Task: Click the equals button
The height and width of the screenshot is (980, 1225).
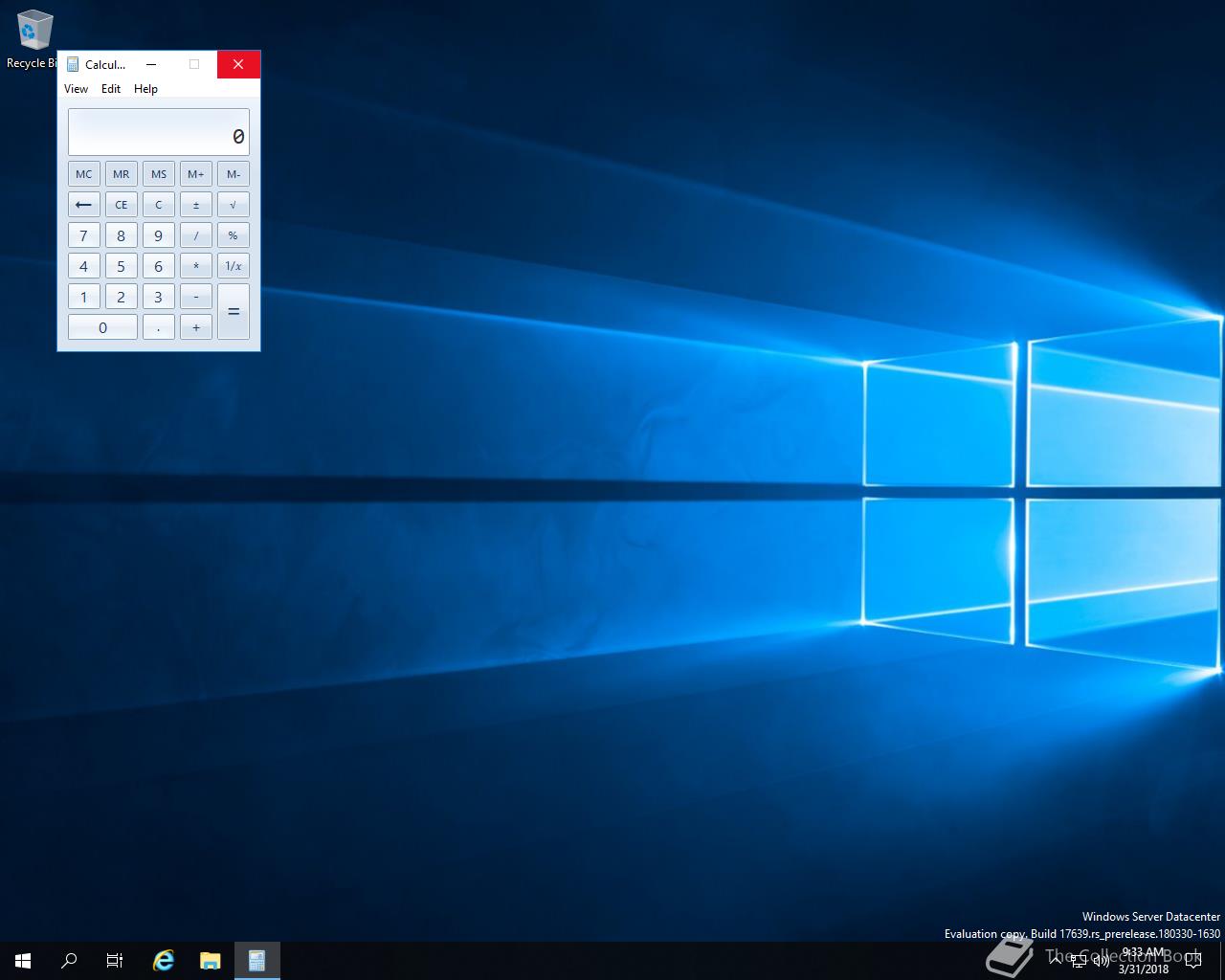Action: (234, 312)
